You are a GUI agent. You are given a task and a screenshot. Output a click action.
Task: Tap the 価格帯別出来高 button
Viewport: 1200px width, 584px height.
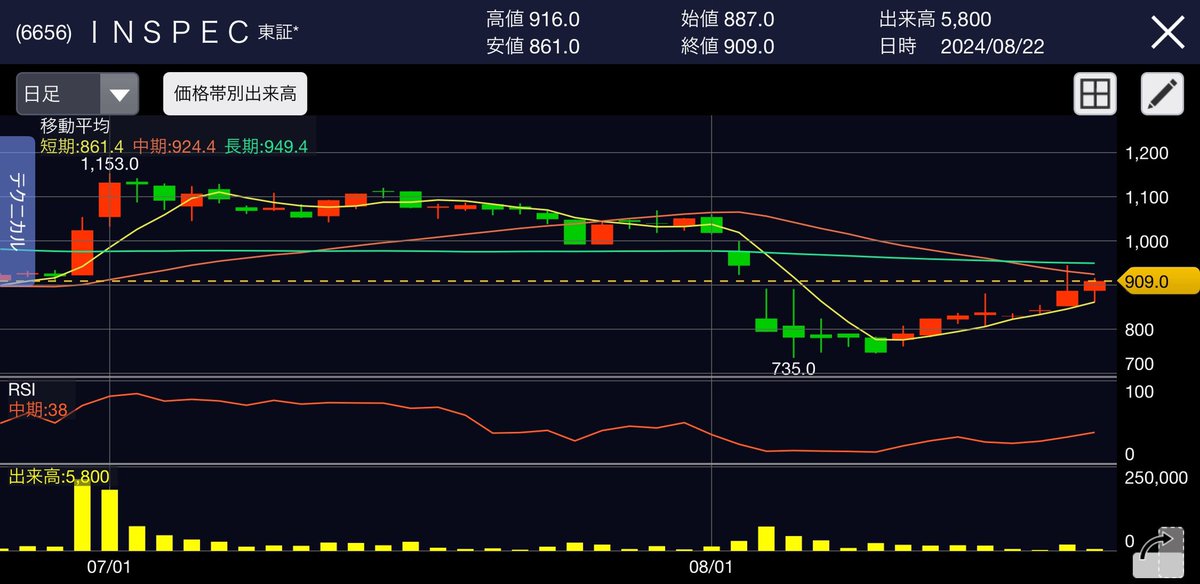[236, 95]
